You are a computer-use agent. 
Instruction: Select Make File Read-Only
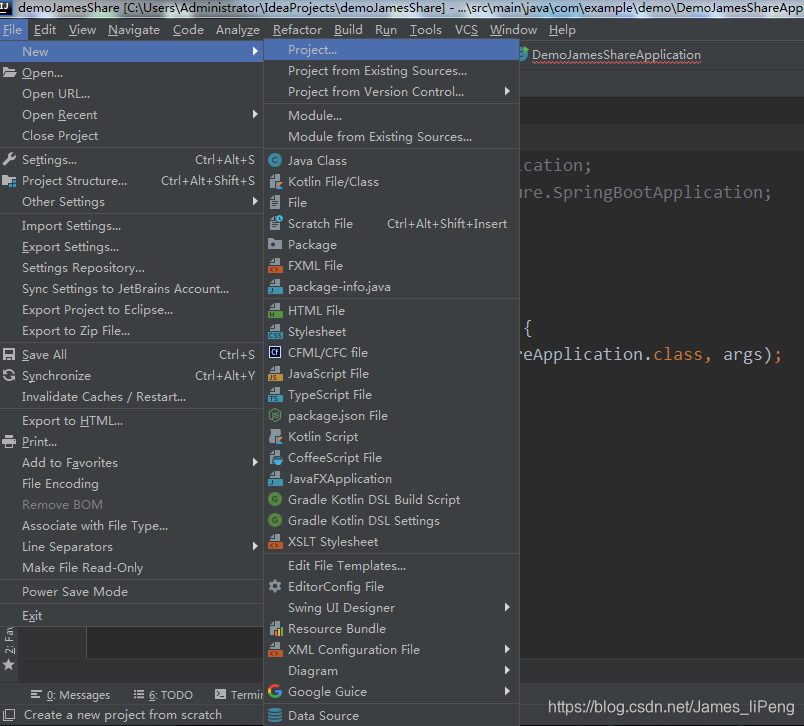(131, 568)
